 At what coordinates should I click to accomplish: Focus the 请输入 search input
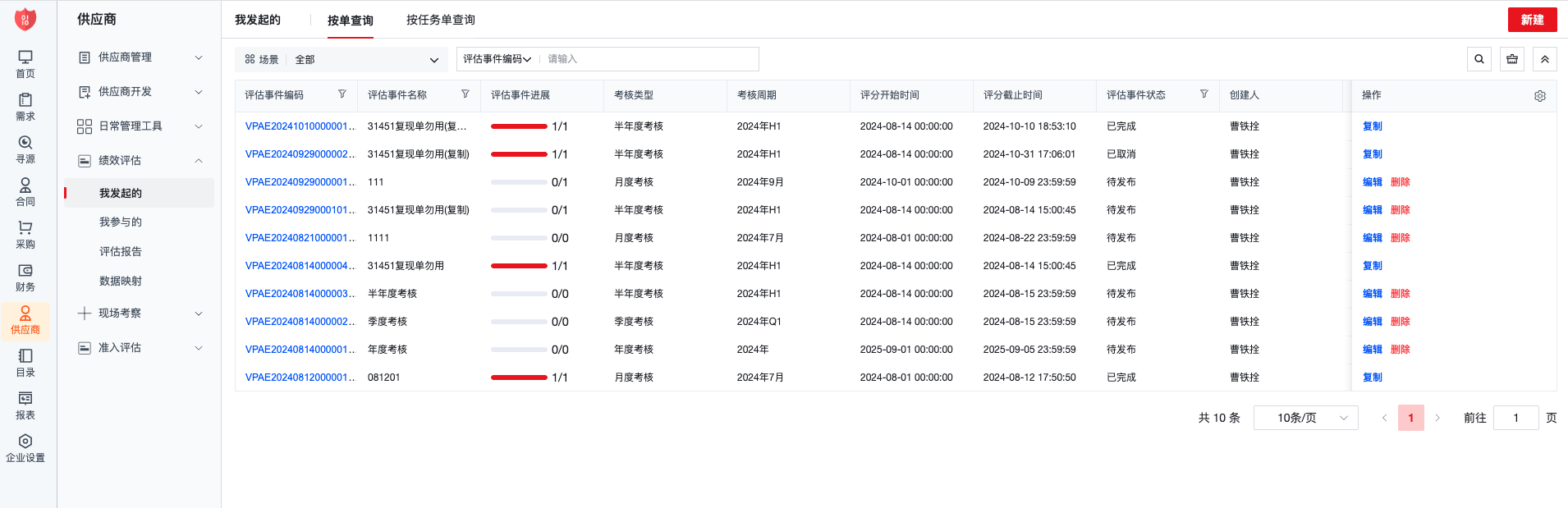pos(650,59)
